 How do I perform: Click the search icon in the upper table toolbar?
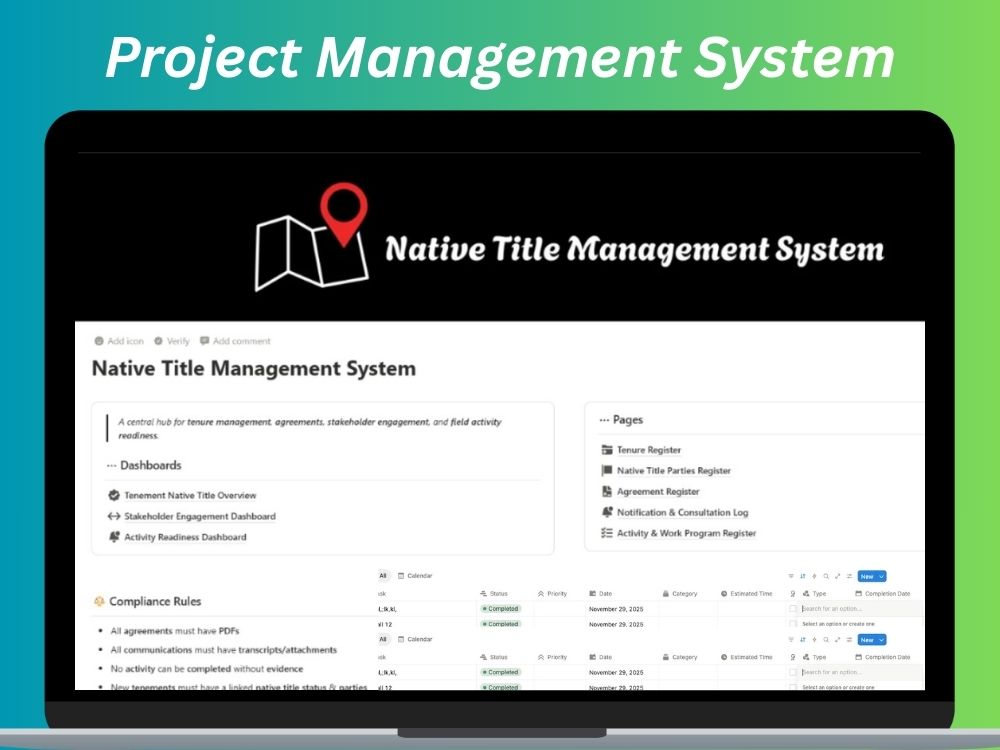pyautogui.click(x=826, y=577)
